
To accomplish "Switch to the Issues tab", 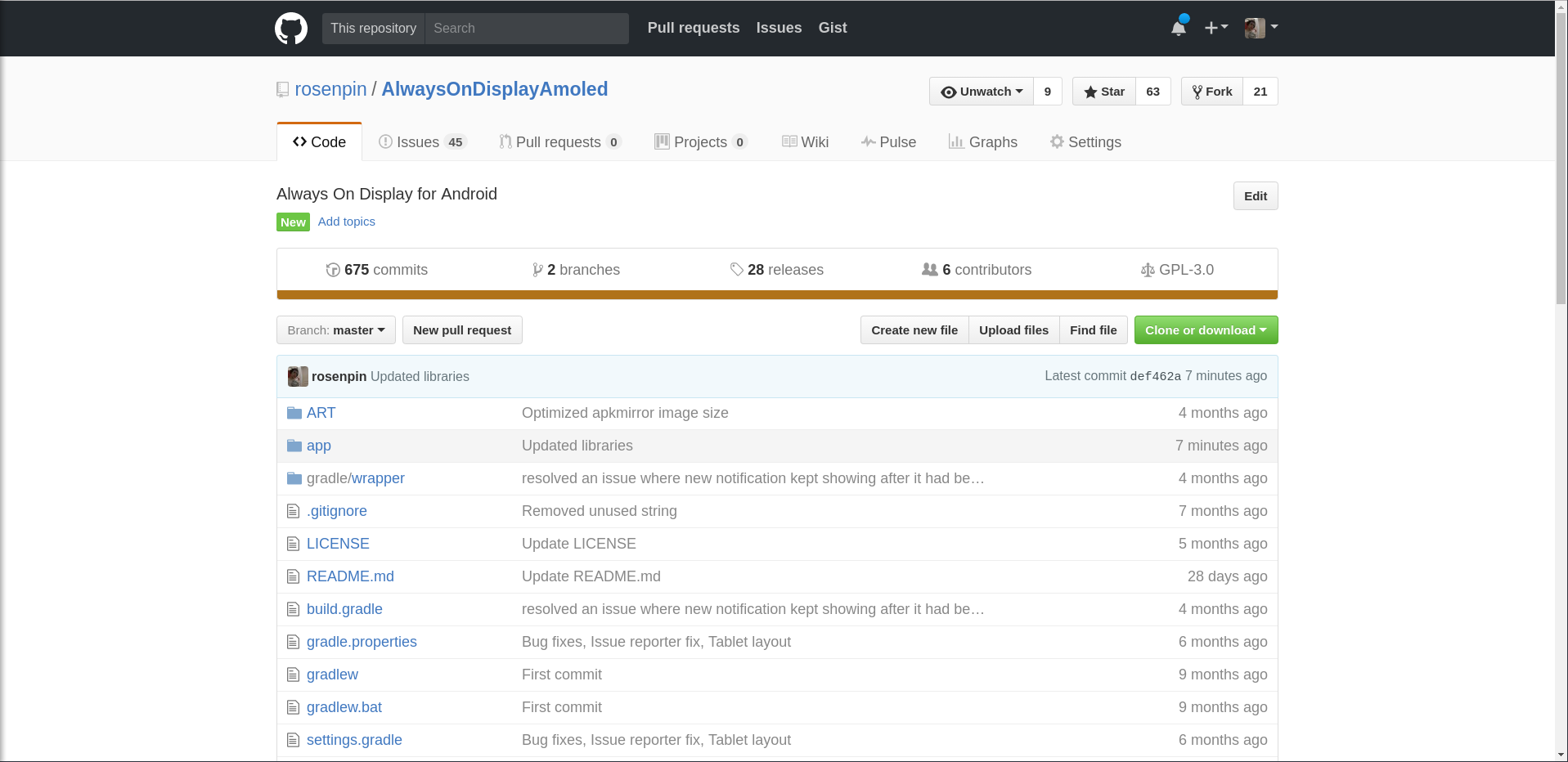I will pyautogui.click(x=421, y=142).
